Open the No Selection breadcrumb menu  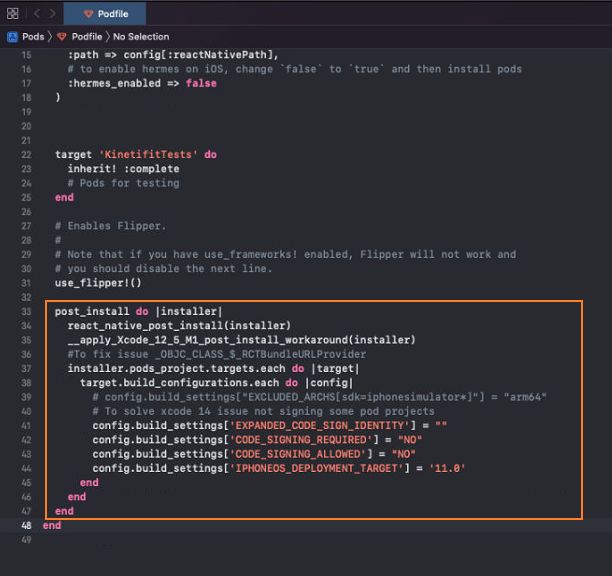(141, 37)
